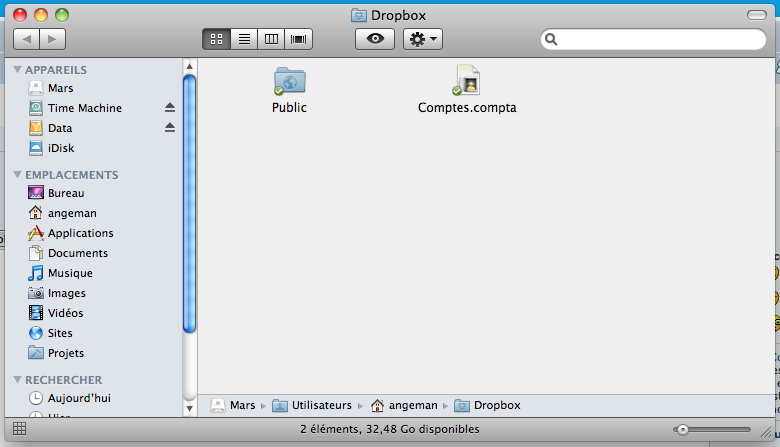780x447 pixels.
Task: Open Bureau in sidebar
Action: point(56,193)
